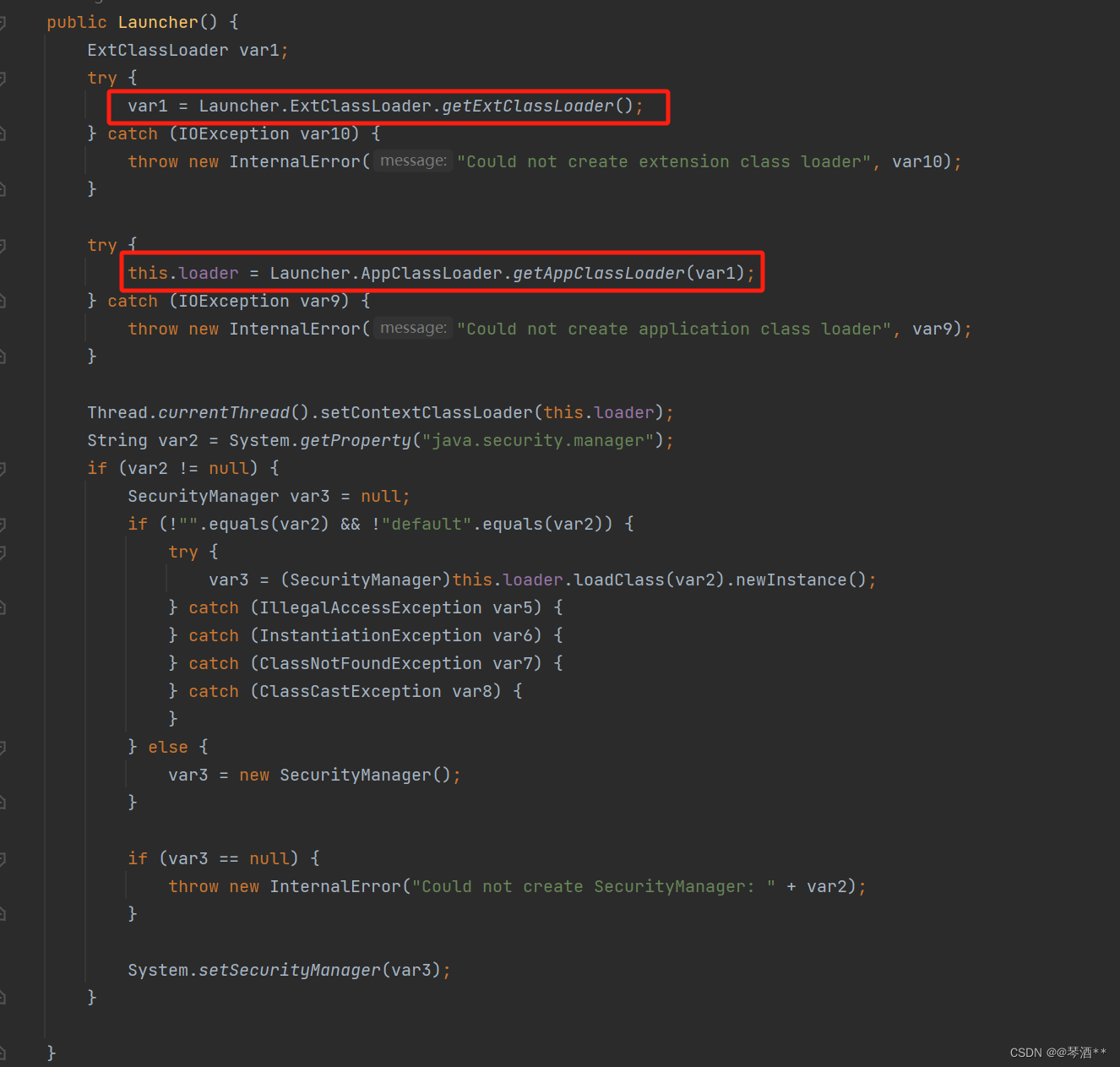Collapse fold marker on catch IllegalAccessException line
The width and height of the screenshot is (1120, 1067).
tap(2, 608)
